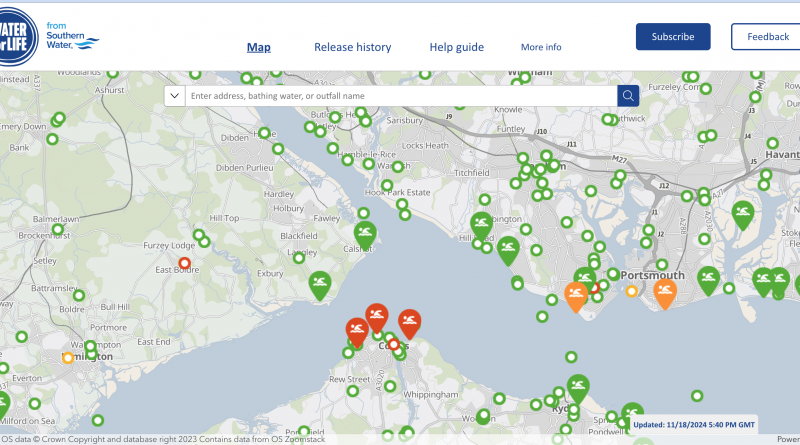800x445 pixels.
Task: Click the orange swimmer pin left of Portsmouth
Action: pos(576,294)
